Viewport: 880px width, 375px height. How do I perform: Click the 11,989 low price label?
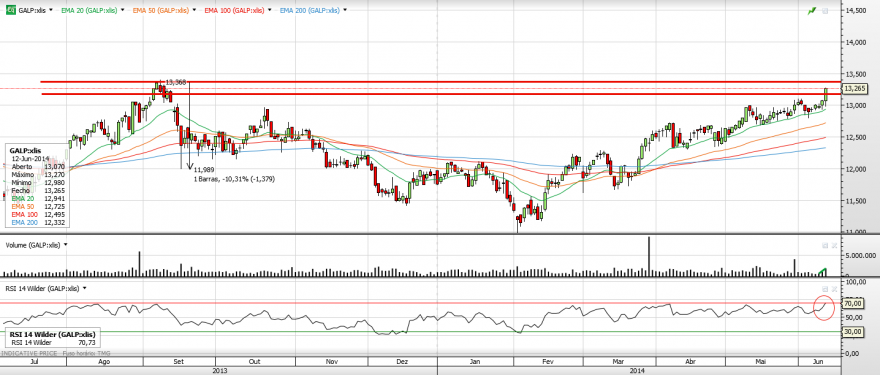pos(203,170)
